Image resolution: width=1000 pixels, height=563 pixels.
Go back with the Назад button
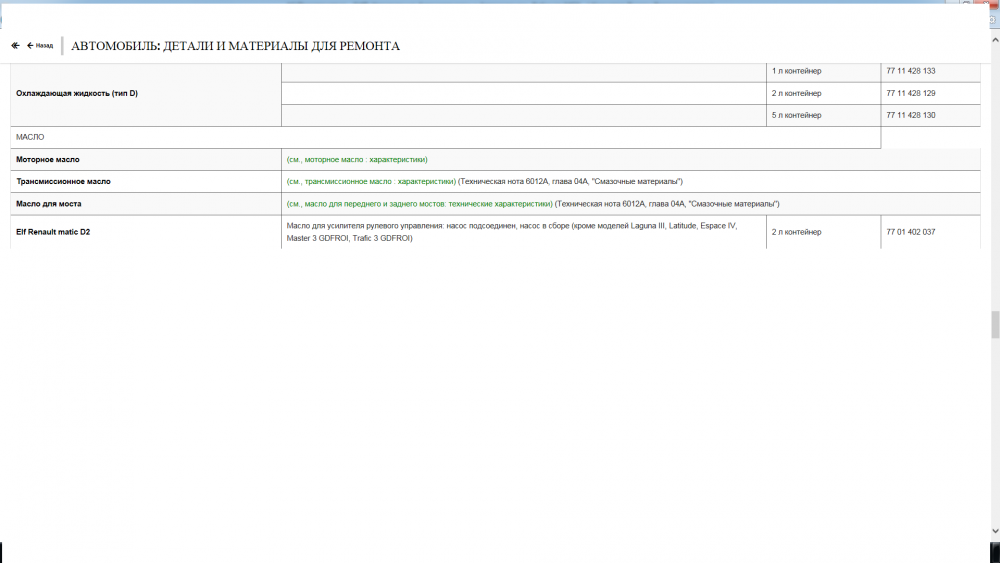[x=40, y=45]
